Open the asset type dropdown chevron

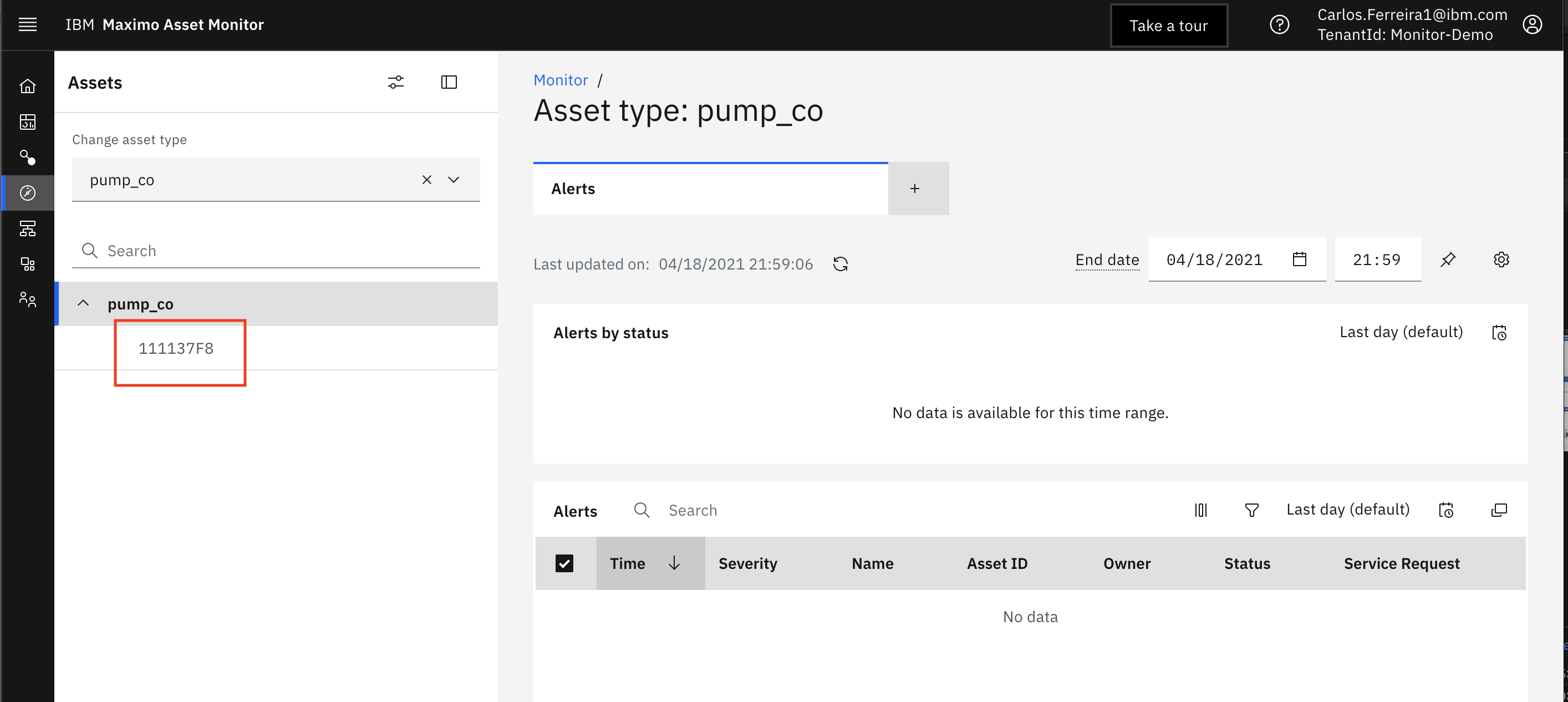click(454, 180)
